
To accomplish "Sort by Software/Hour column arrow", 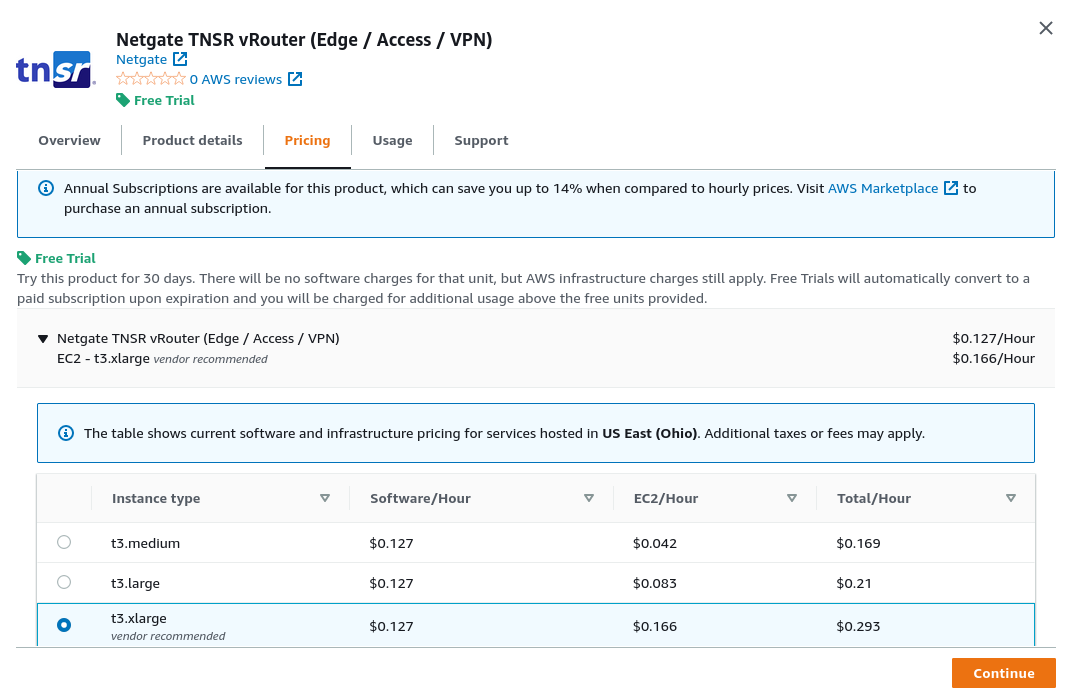I will (x=589, y=498).
